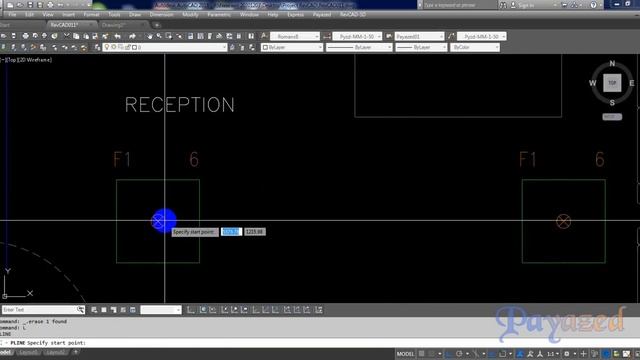Open the Dimension menu

(162, 14)
